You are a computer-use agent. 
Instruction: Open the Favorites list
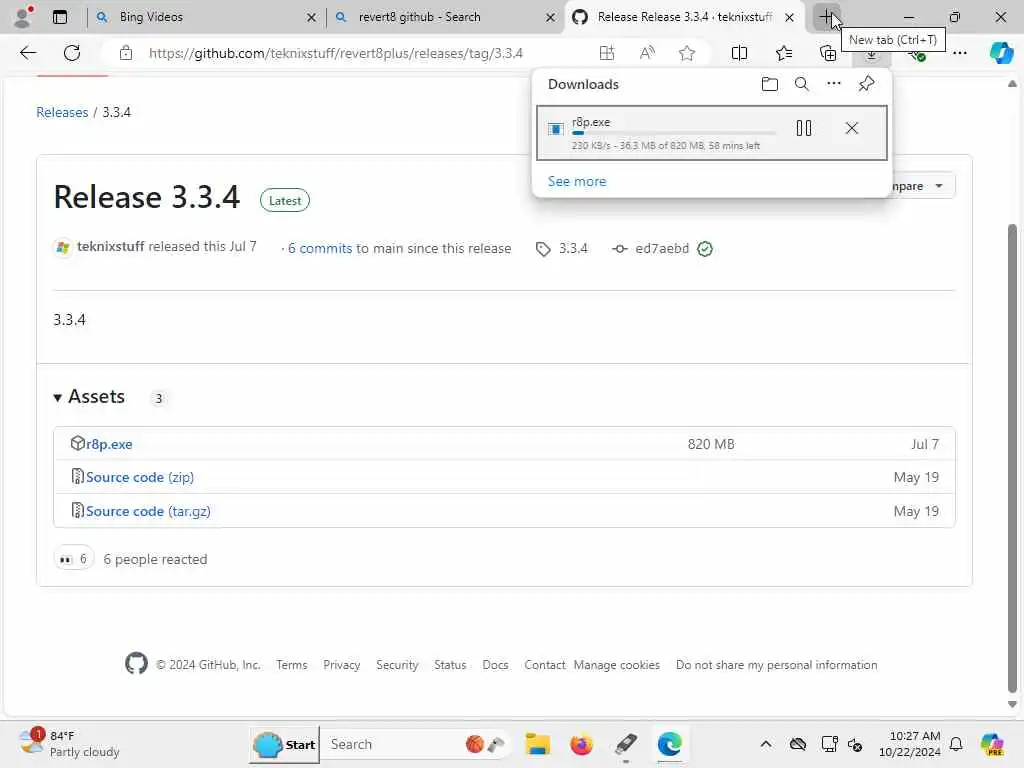(784, 53)
